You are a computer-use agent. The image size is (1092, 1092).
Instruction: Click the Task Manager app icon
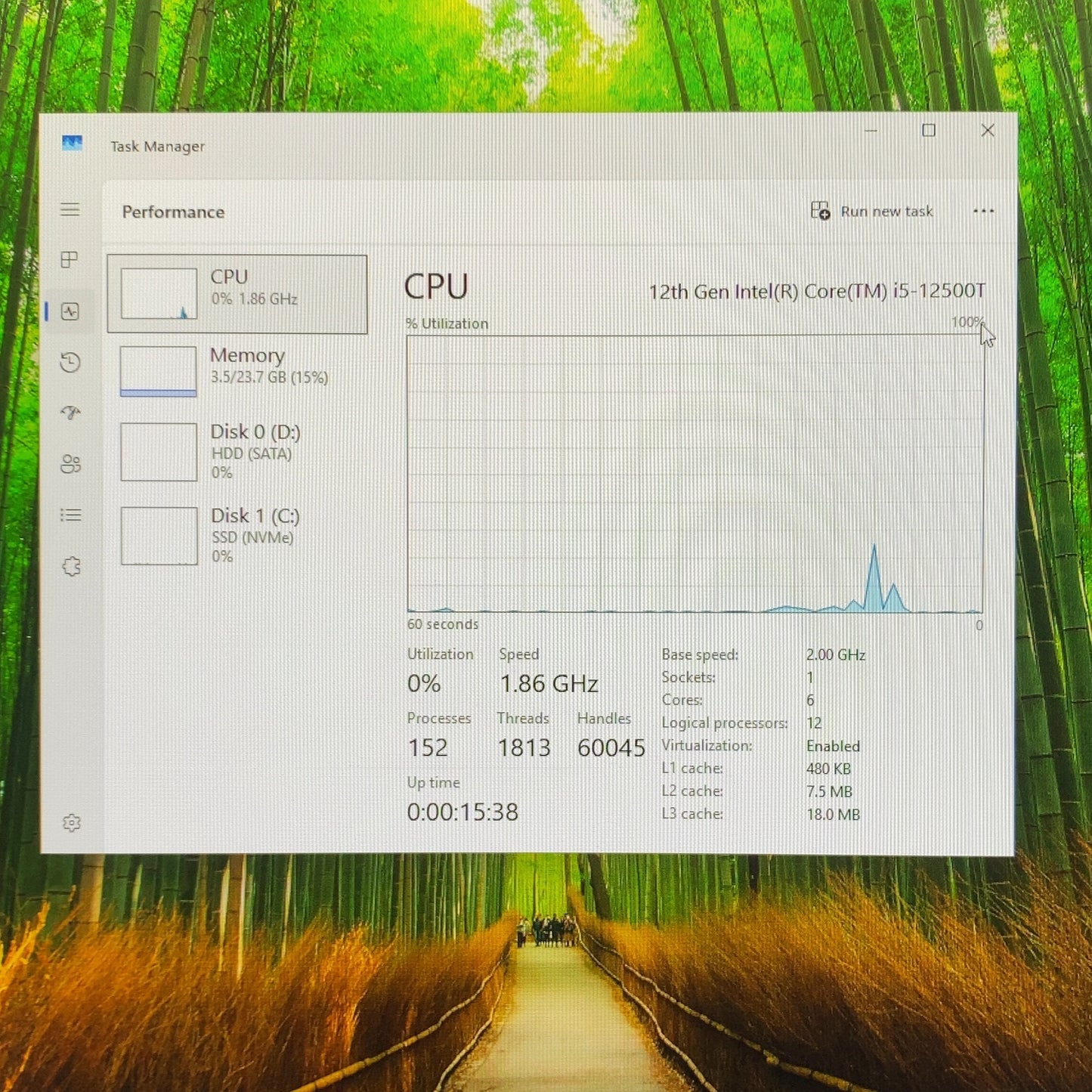coord(72,143)
